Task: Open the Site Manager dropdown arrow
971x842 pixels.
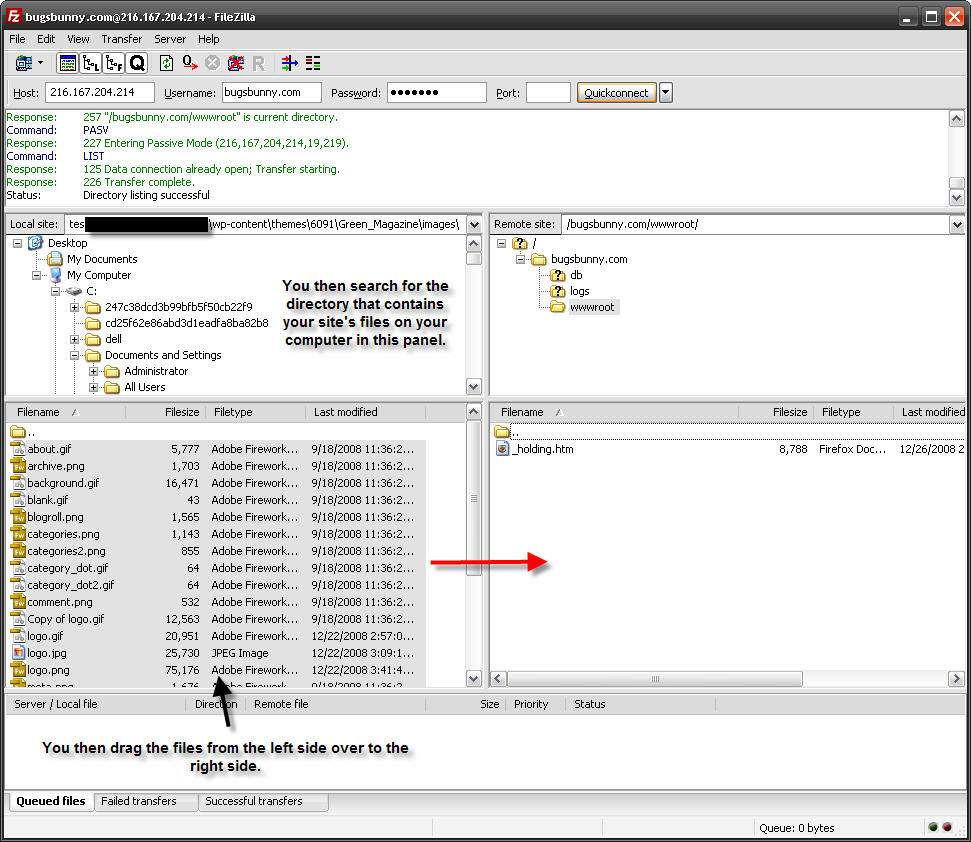Action: [41, 63]
